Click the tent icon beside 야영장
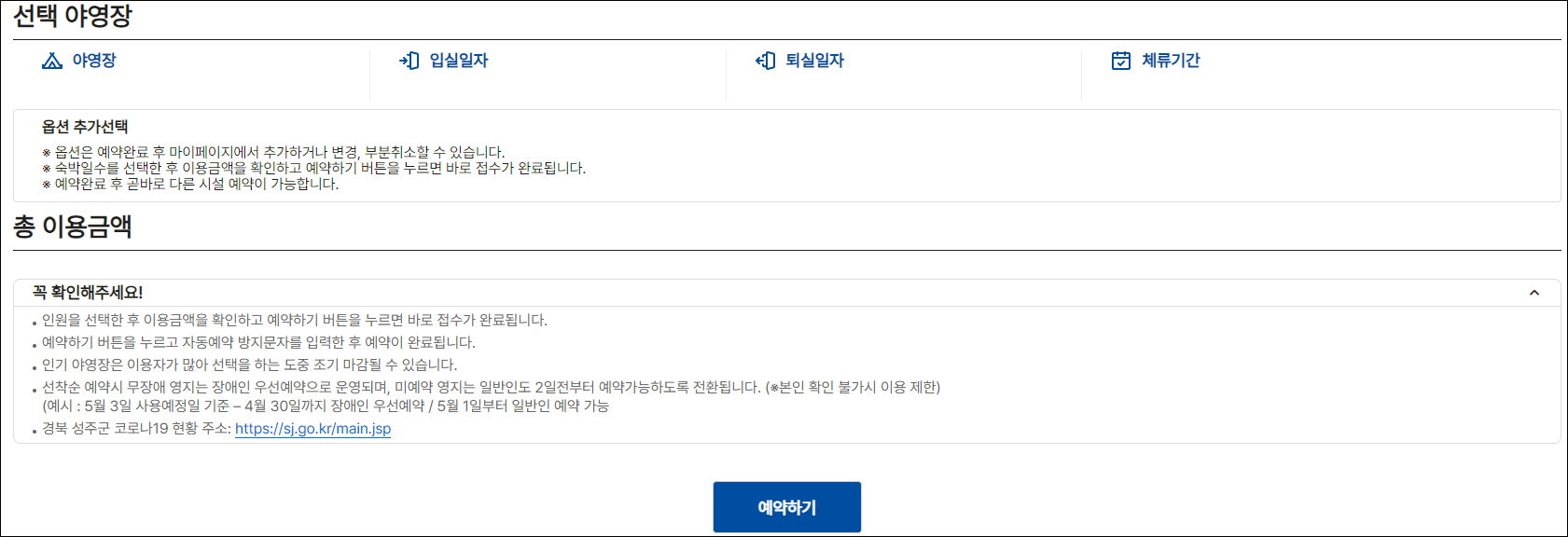The width and height of the screenshot is (1568, 537). [52, 61]
